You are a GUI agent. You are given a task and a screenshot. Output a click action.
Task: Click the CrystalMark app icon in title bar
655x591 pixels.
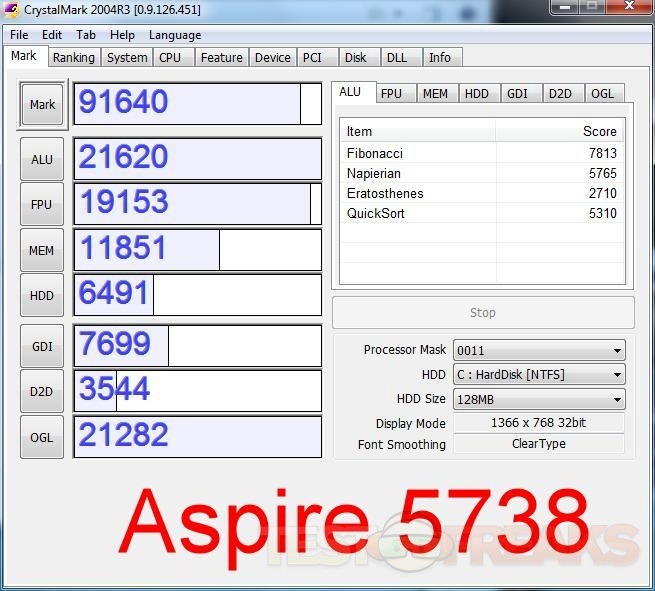(11, 11)
